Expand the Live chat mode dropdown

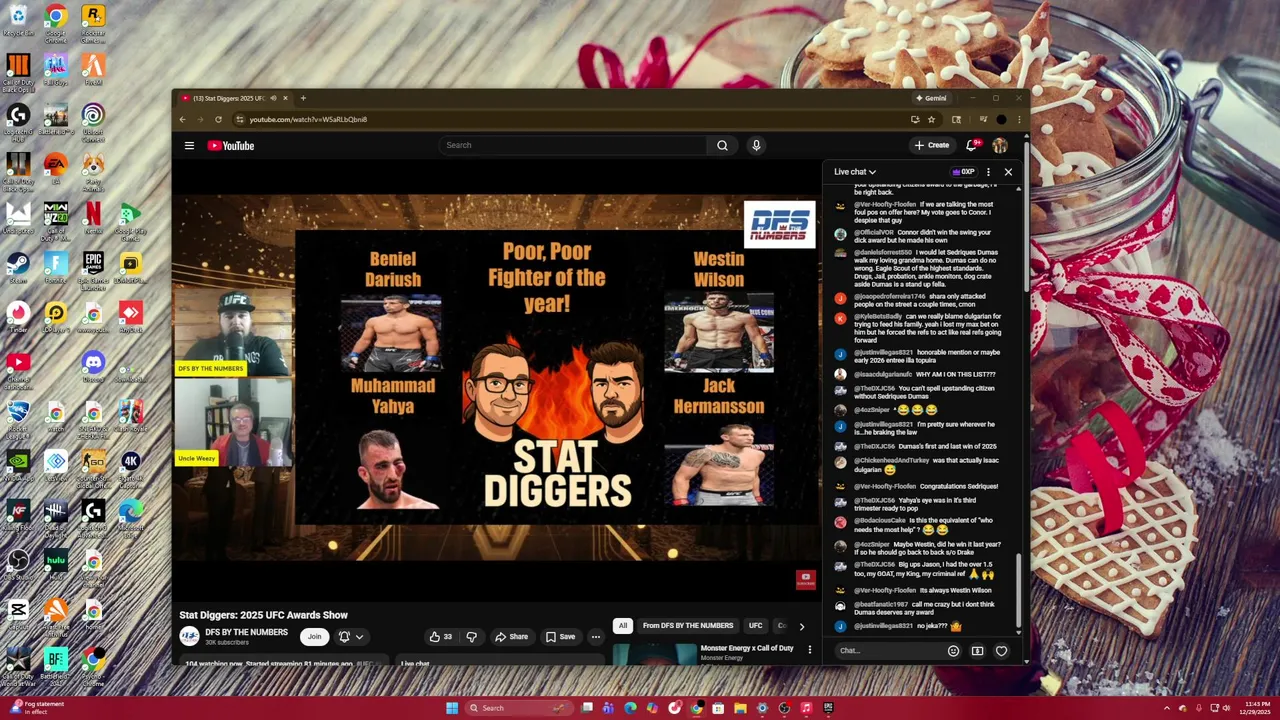tap(855, 172)
